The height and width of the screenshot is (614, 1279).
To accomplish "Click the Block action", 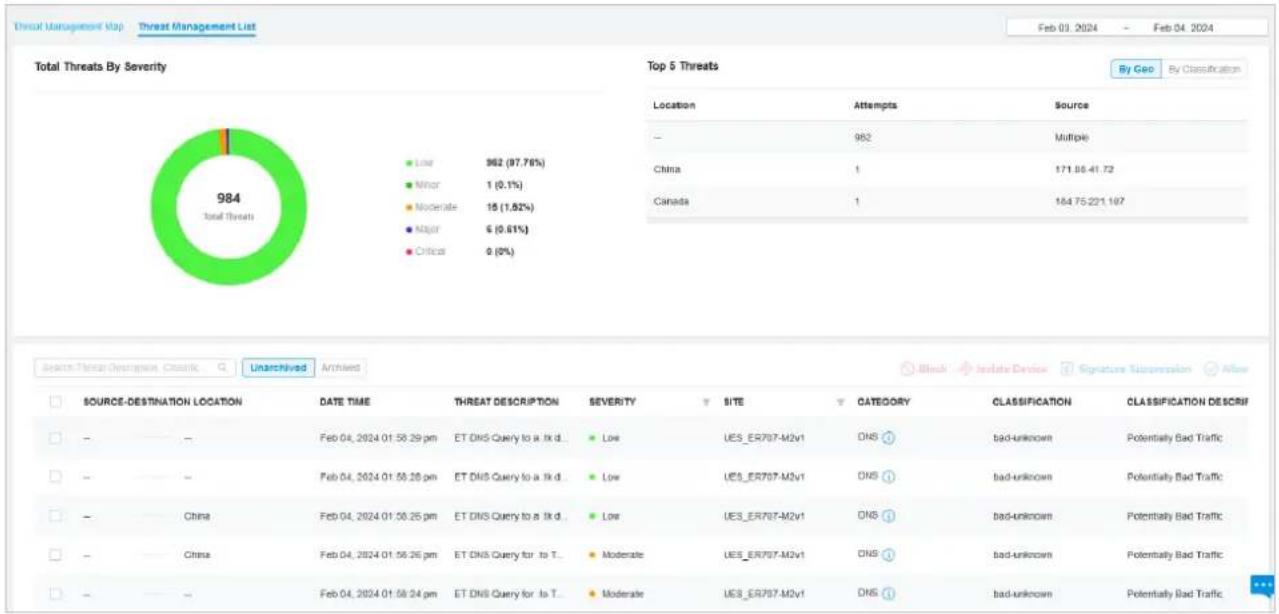I will click(x=926, y=369).
